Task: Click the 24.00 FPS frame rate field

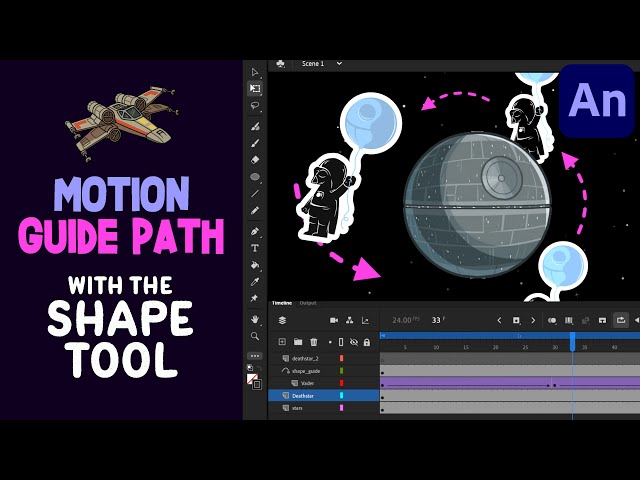Action: tap(405, 320)
